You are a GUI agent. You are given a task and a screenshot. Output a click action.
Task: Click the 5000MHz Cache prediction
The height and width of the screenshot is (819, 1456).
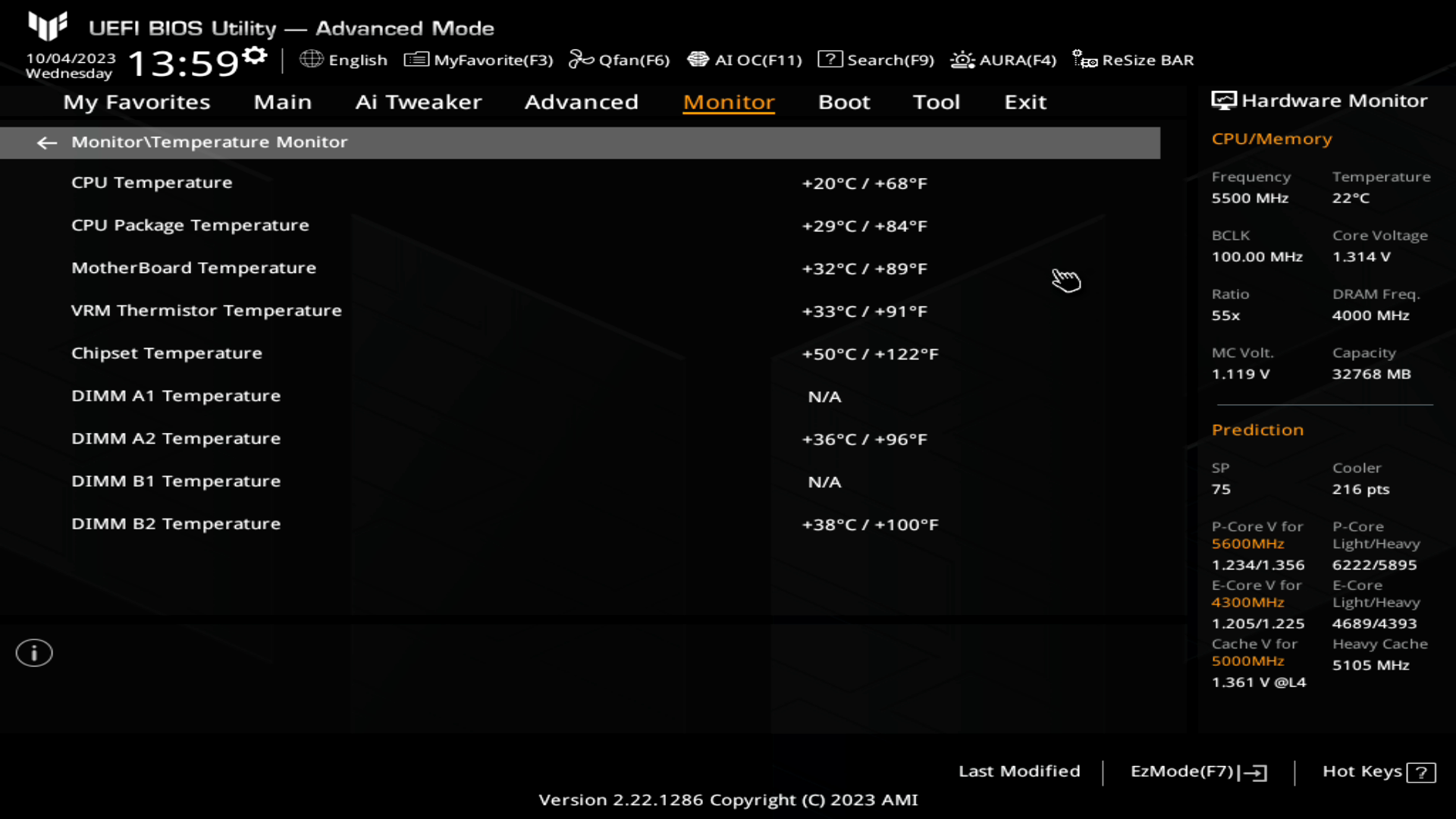click(1247, 661)
